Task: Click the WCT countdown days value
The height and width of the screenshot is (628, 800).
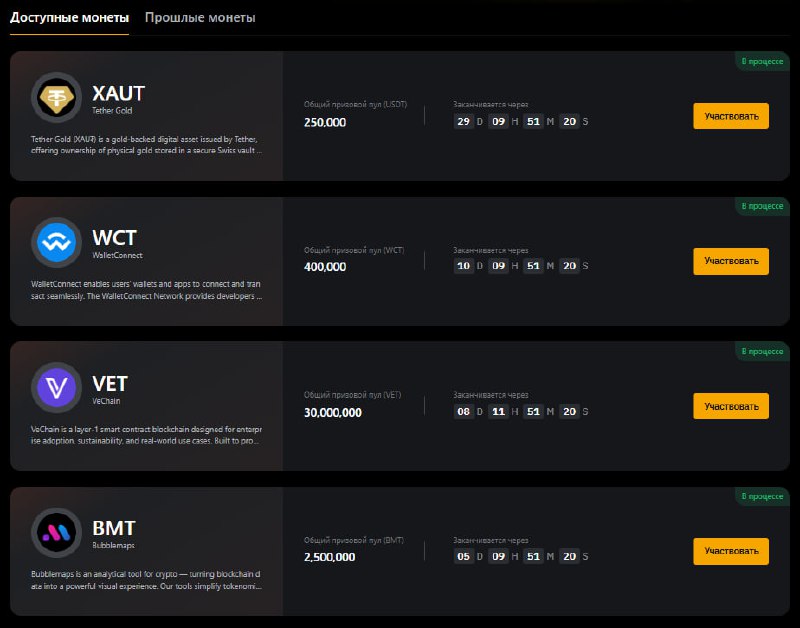Action: tap(463, 266)
